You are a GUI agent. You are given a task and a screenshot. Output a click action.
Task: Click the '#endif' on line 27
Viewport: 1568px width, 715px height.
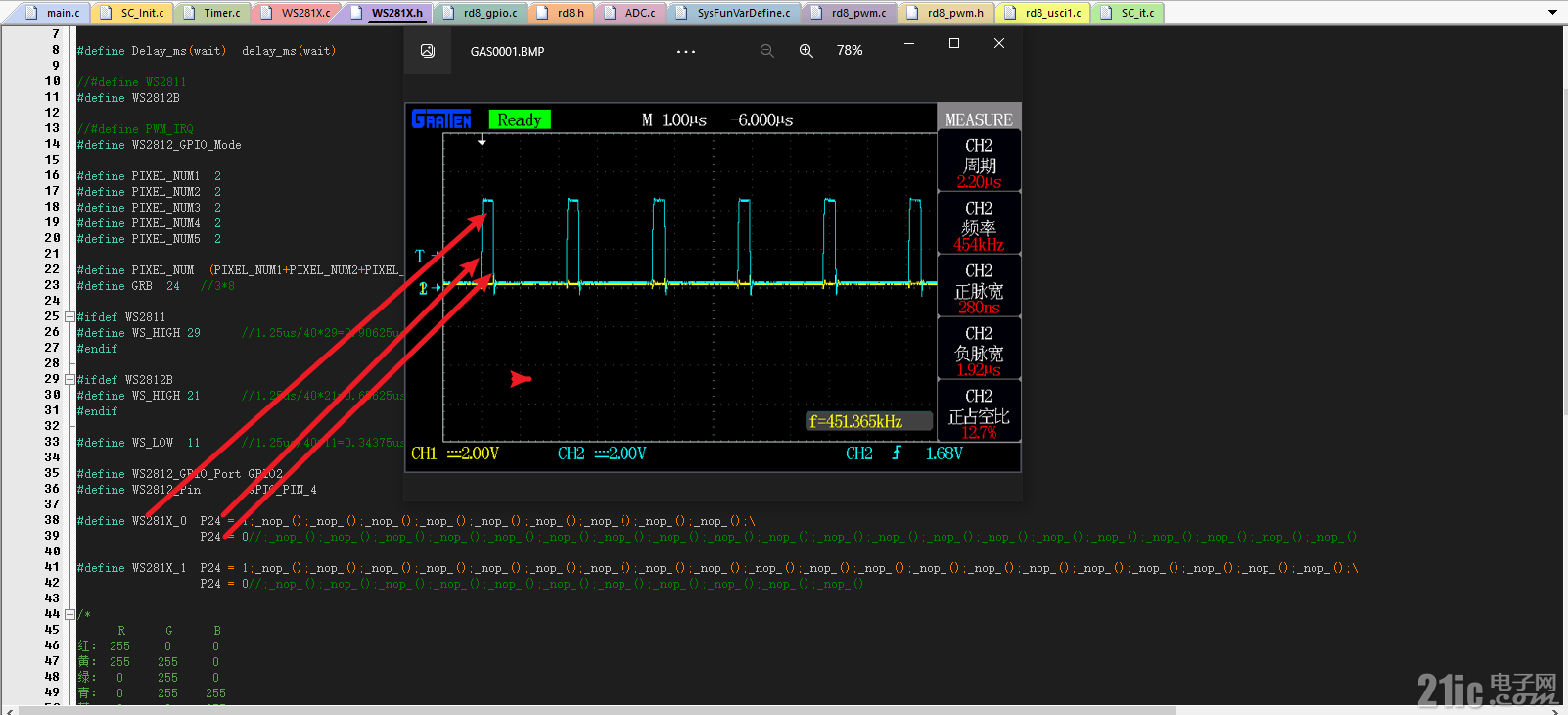click(x=97, y=349)
